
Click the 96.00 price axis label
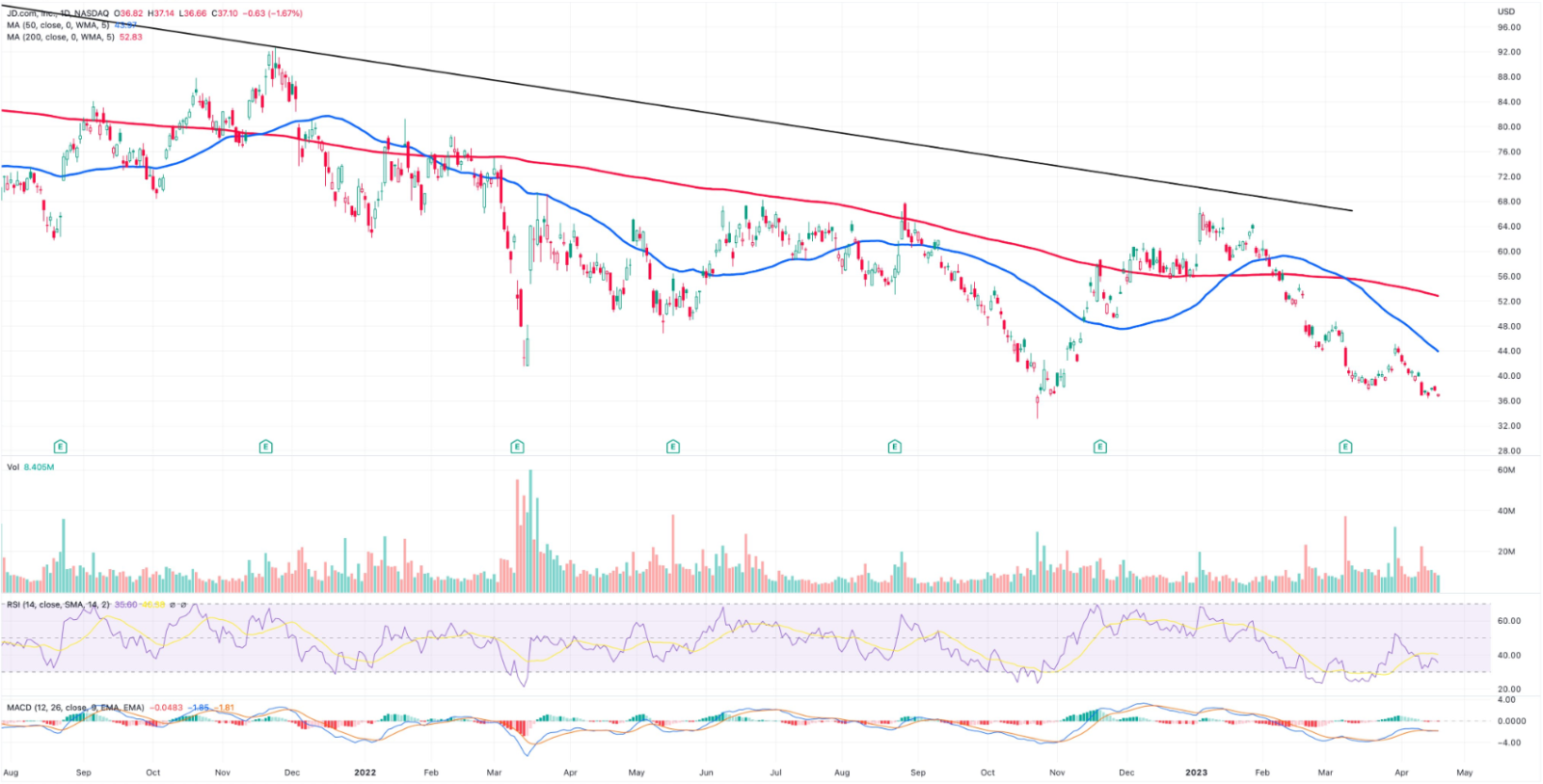[1508, 27]
